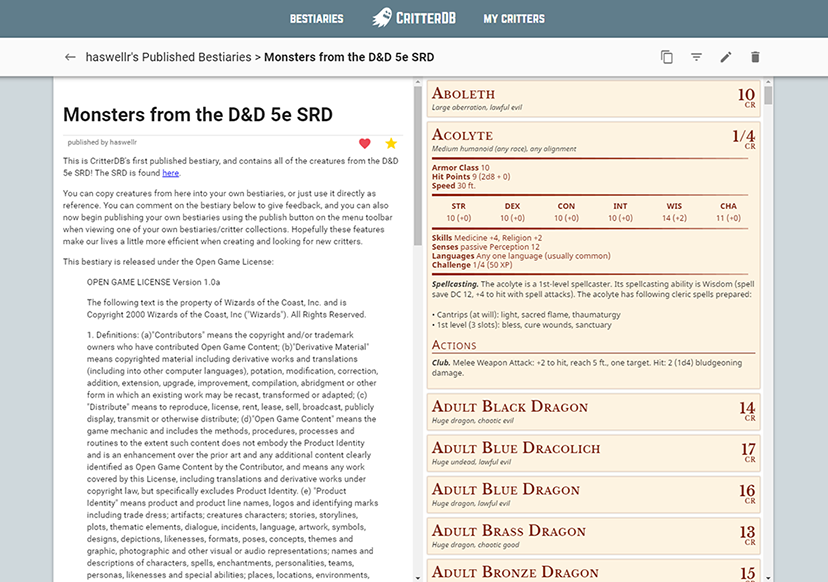Click the 'Hit Points 9 (2d8 + 0)' line

pyautogui.click(x=471, y=176)
